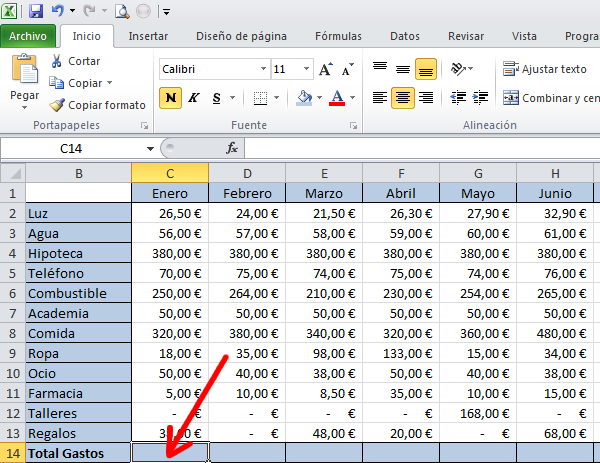600x463 pixels.
Task: Open the Calibri font name dropdown
Action: click(263, 69)
